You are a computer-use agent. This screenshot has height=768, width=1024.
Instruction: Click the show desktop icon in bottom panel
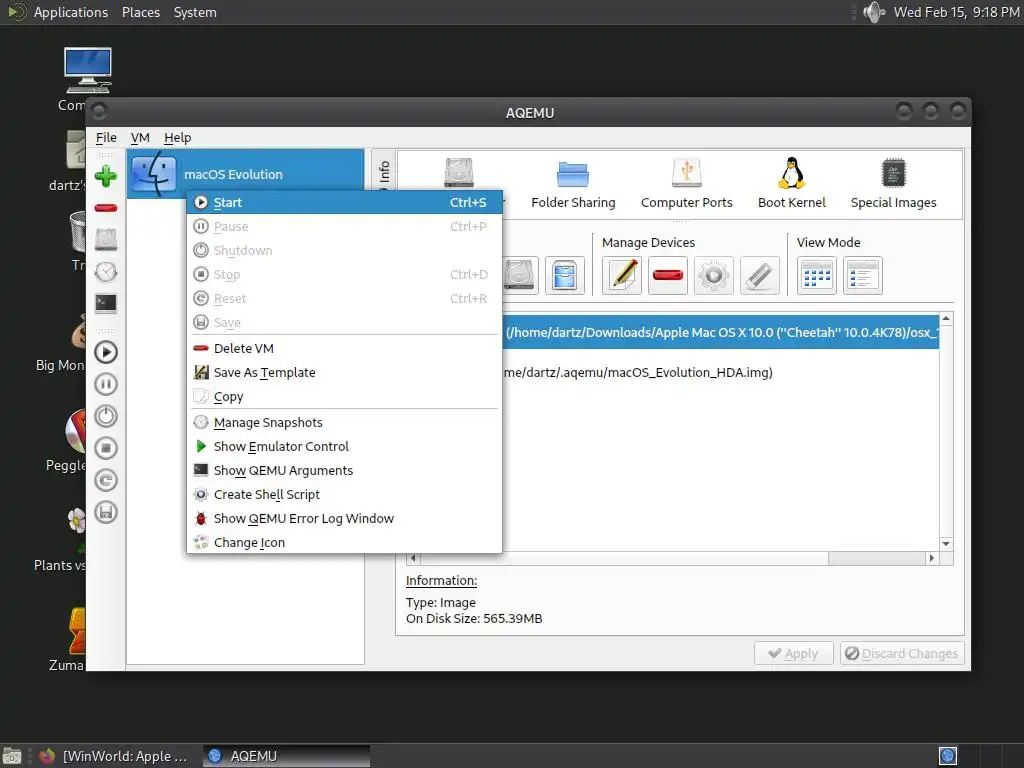[x=12, y=756]
